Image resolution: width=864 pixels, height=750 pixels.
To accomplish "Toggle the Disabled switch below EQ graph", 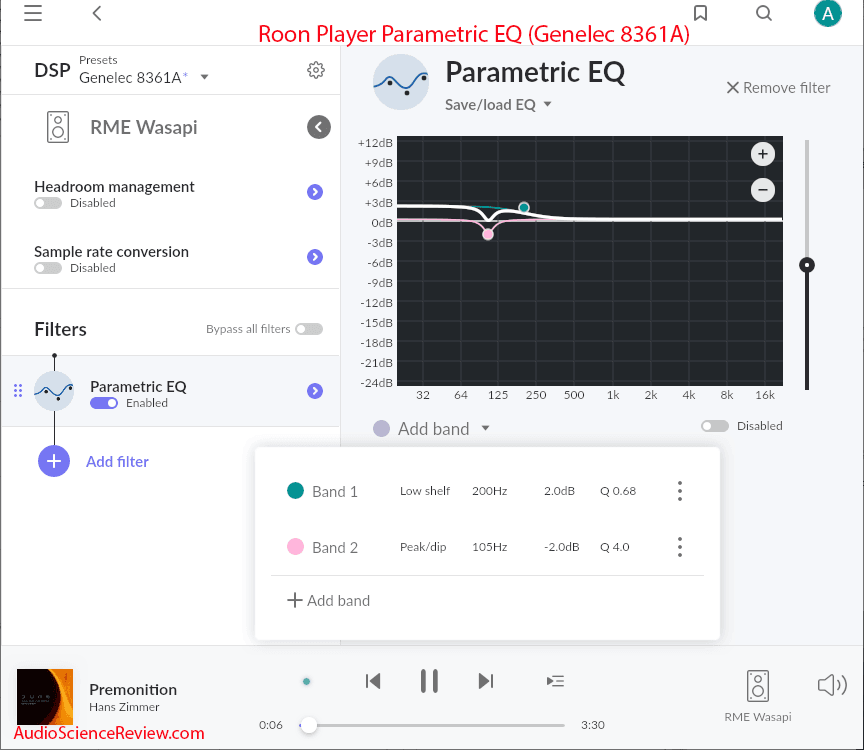I will [x=715, y=426].
